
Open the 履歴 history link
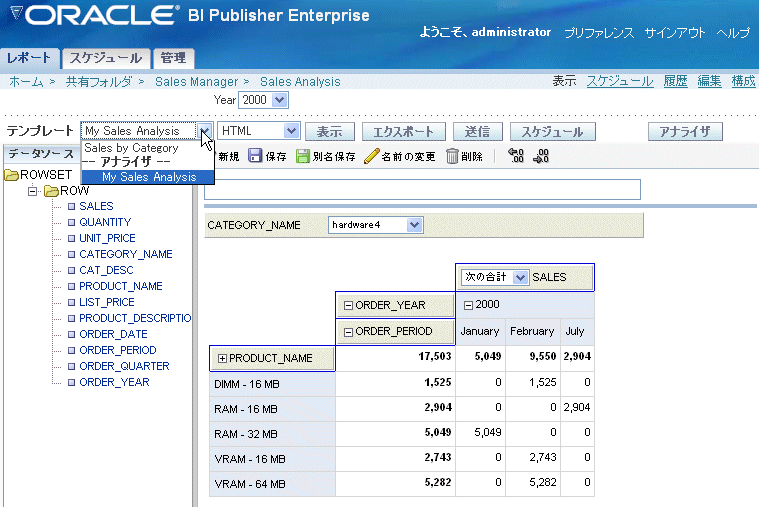675,81
